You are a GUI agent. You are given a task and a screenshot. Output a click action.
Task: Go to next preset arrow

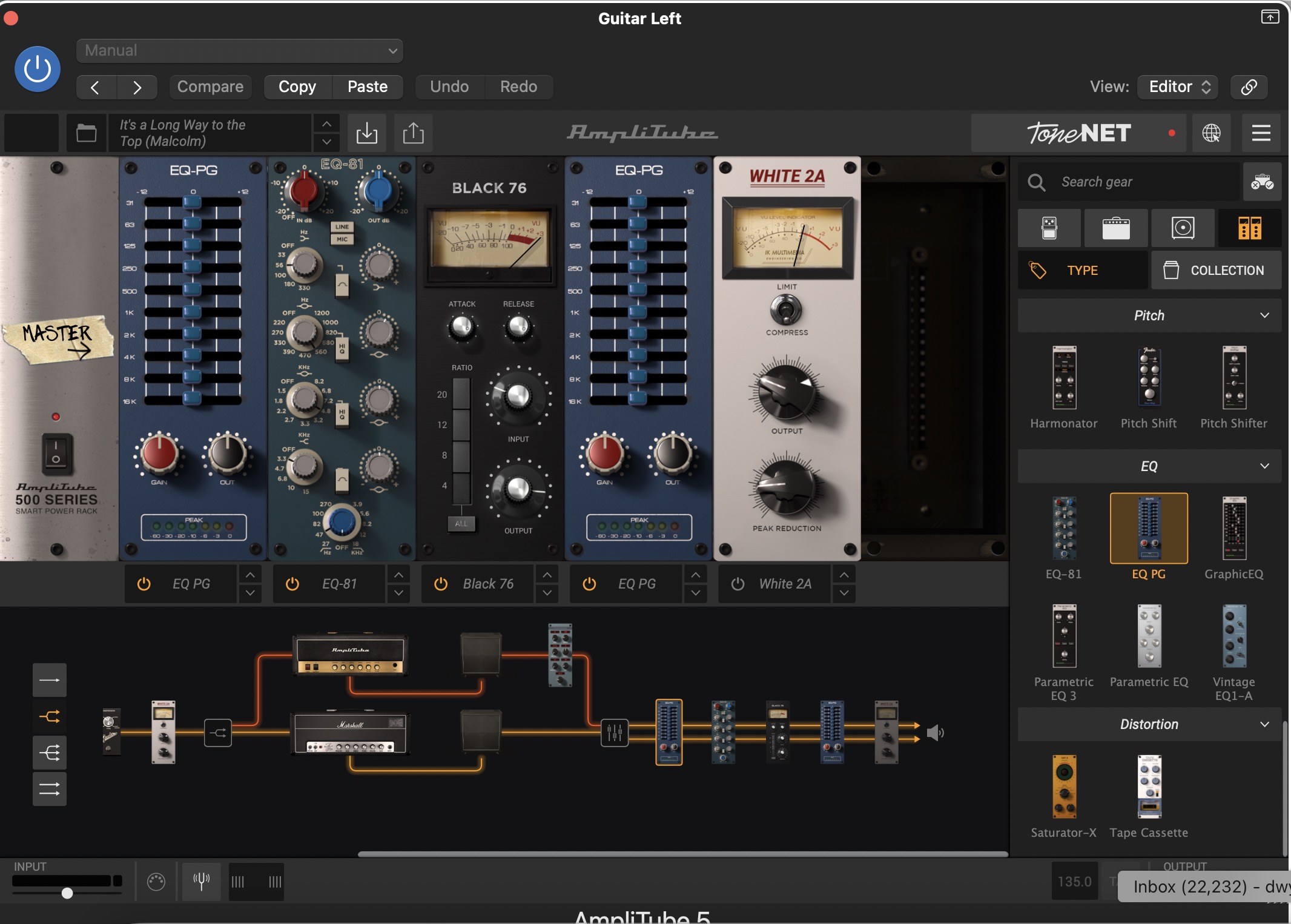coord(137,87)
